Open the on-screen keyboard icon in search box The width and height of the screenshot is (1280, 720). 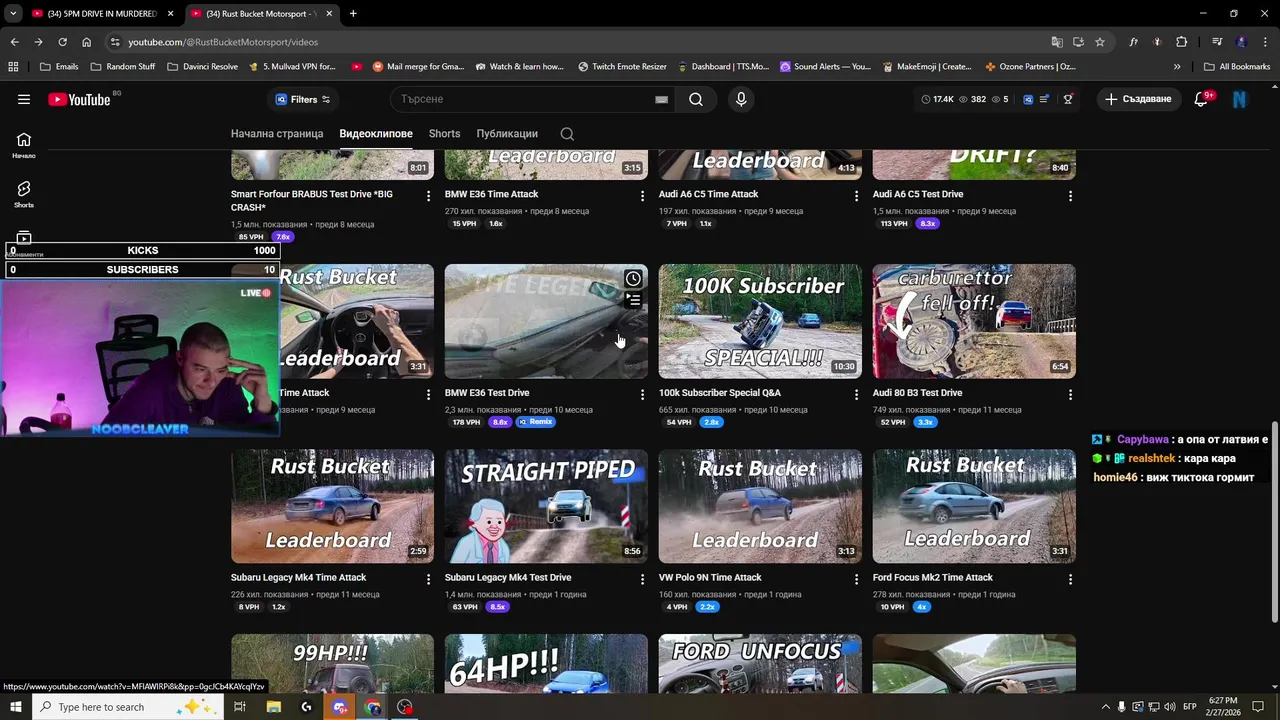pos(661,99)
